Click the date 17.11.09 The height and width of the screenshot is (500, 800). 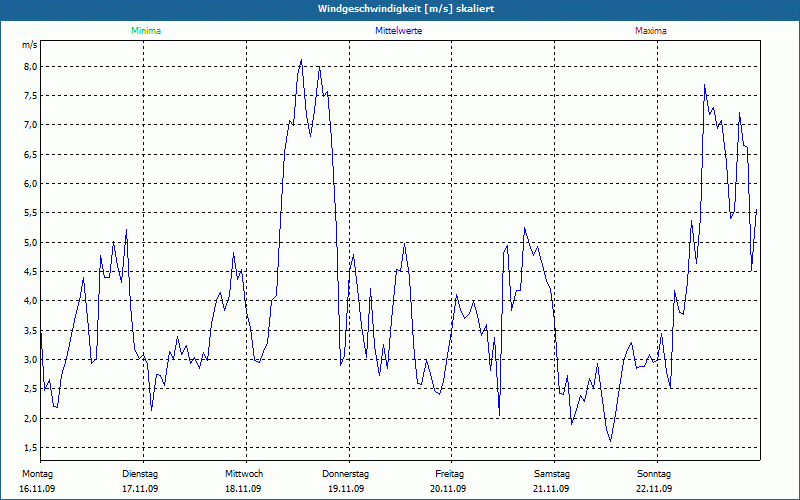[140, 489]
